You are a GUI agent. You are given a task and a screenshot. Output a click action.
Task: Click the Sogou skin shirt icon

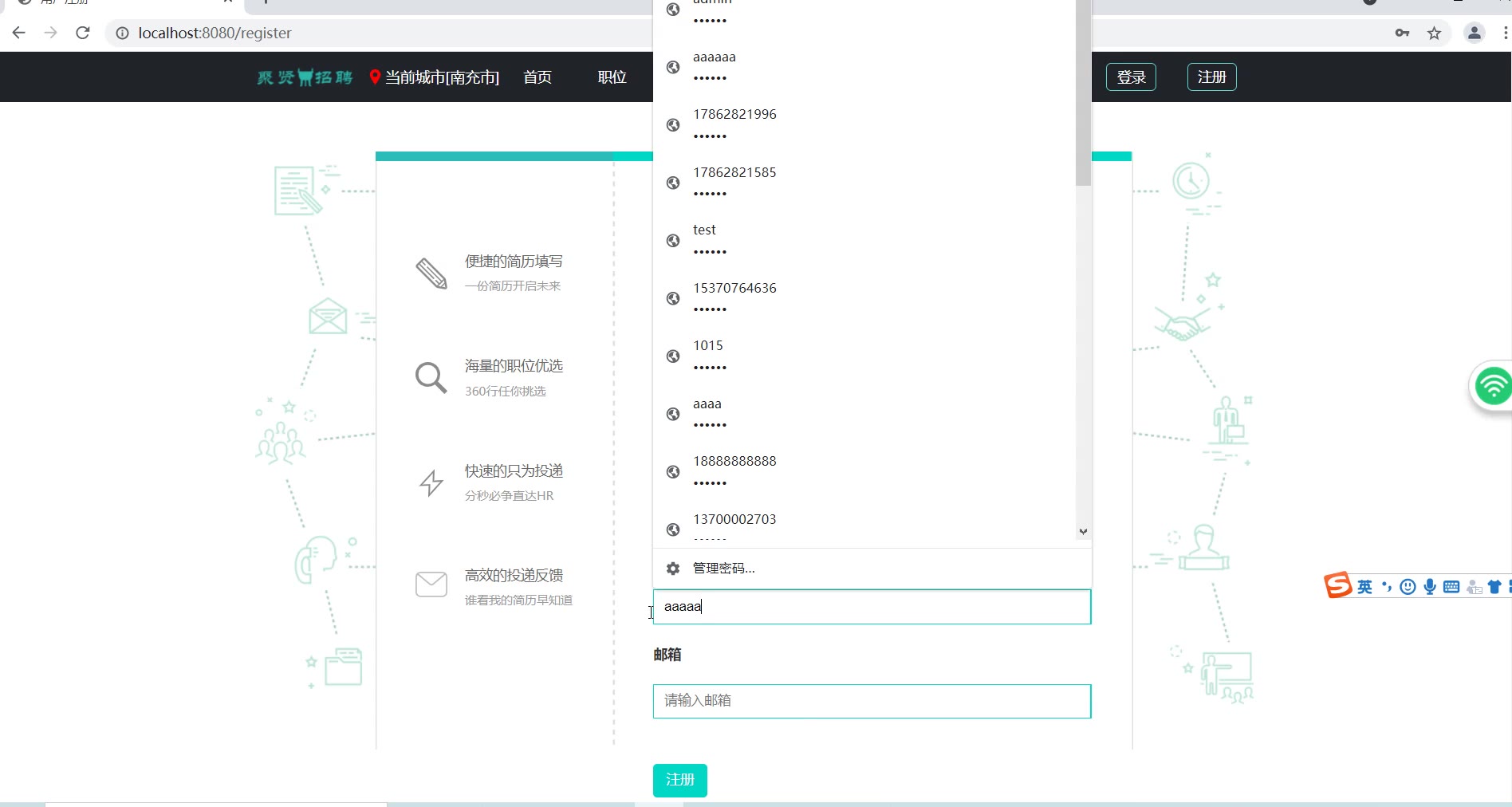pos(1494,587)
